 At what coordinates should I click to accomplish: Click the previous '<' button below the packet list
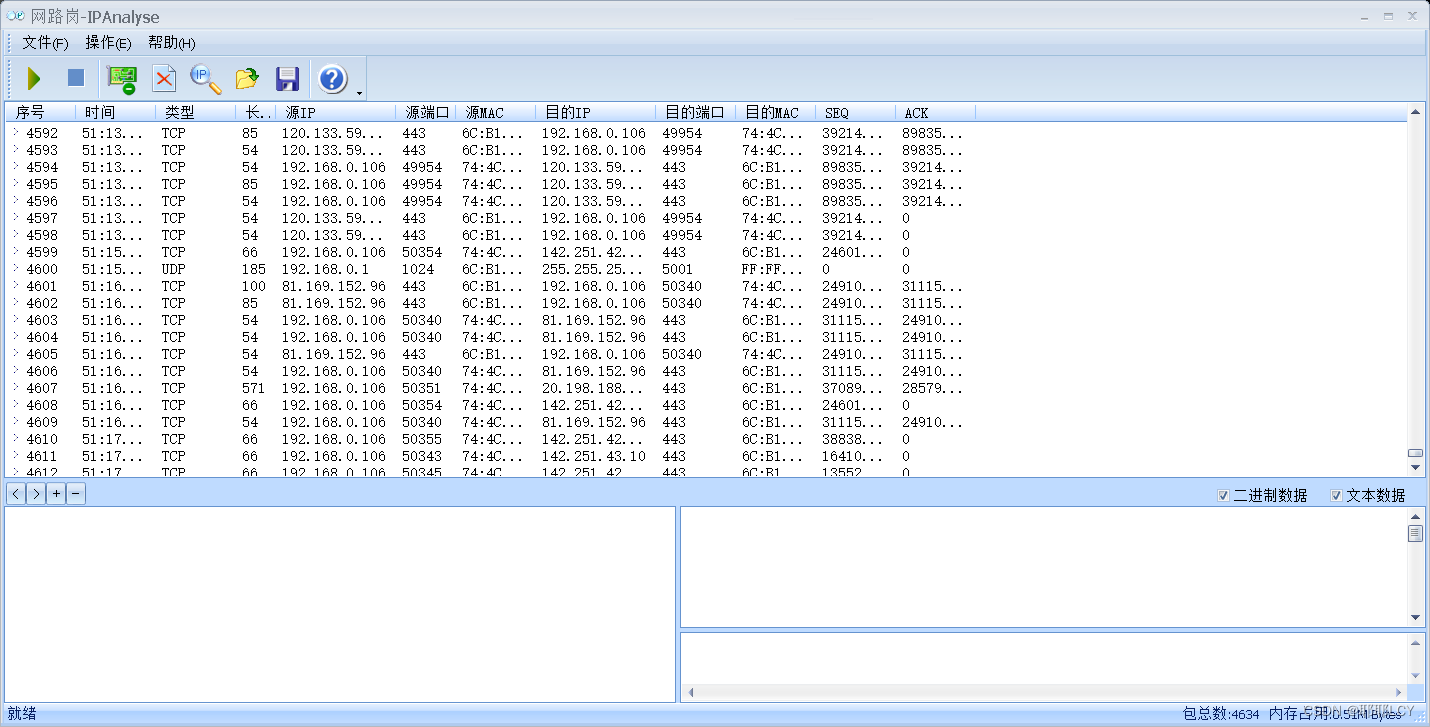click(16, 494)
